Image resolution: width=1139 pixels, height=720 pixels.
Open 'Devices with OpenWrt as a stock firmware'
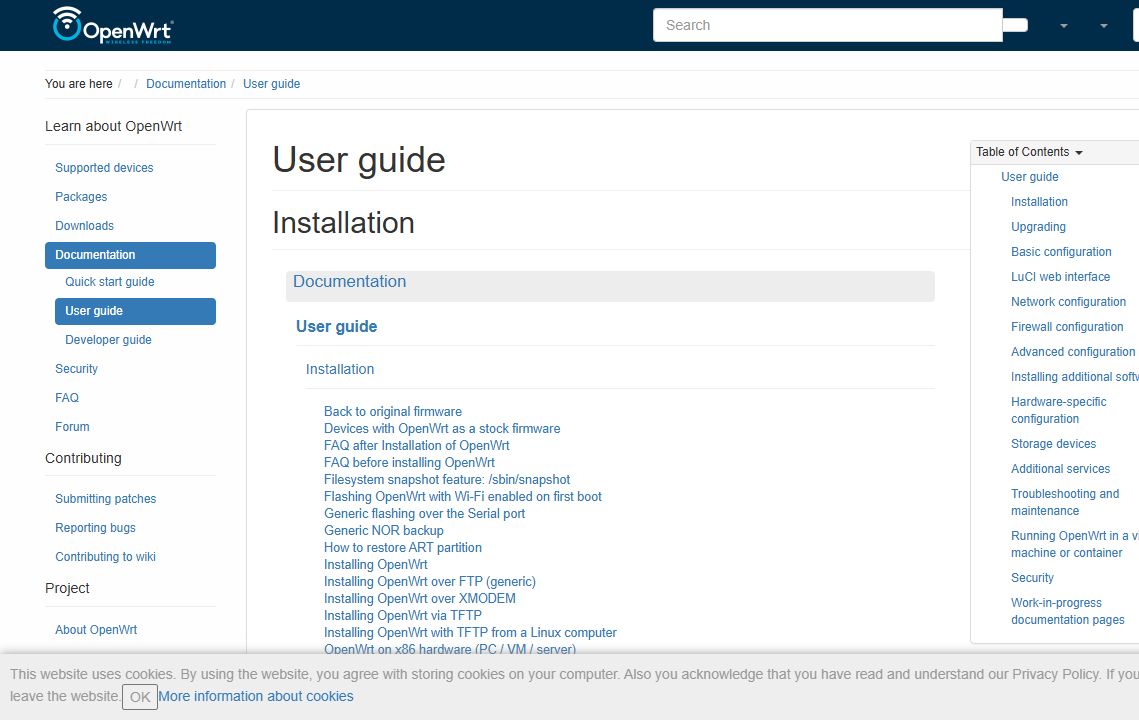click(x=442, y=429)
